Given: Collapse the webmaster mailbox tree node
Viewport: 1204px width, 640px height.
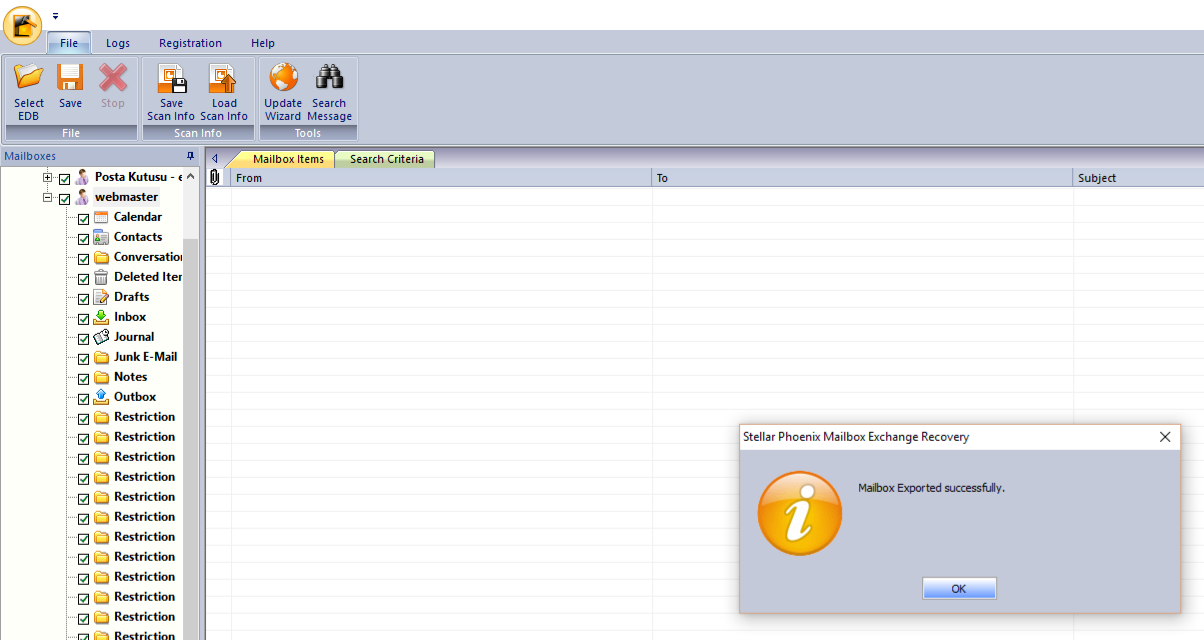Looking at the screenshot, I should [47, 197].
